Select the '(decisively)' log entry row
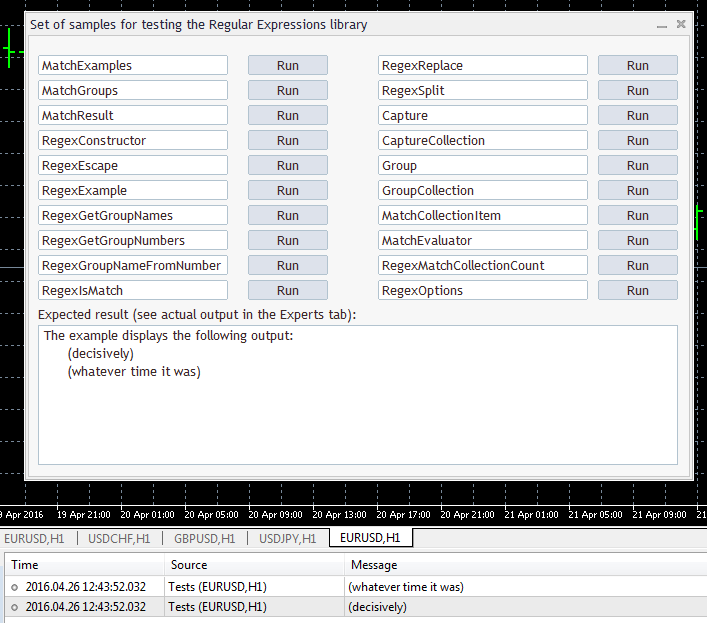Viewport: 707px width, 623px height. [x=356, y=607]
